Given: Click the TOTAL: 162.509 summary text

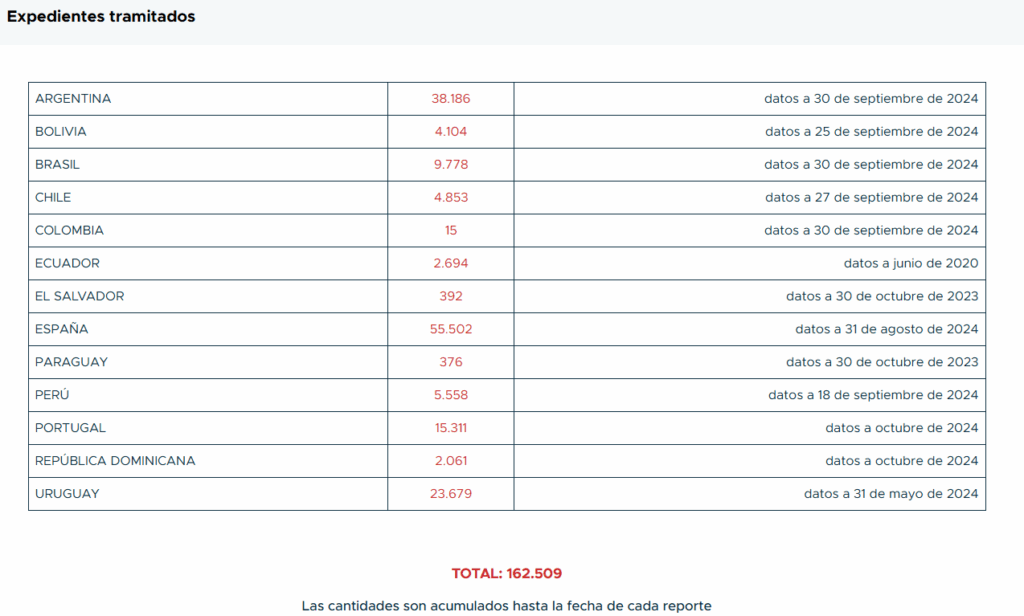Looking at the screenshot, I should (x=507, y=574).
